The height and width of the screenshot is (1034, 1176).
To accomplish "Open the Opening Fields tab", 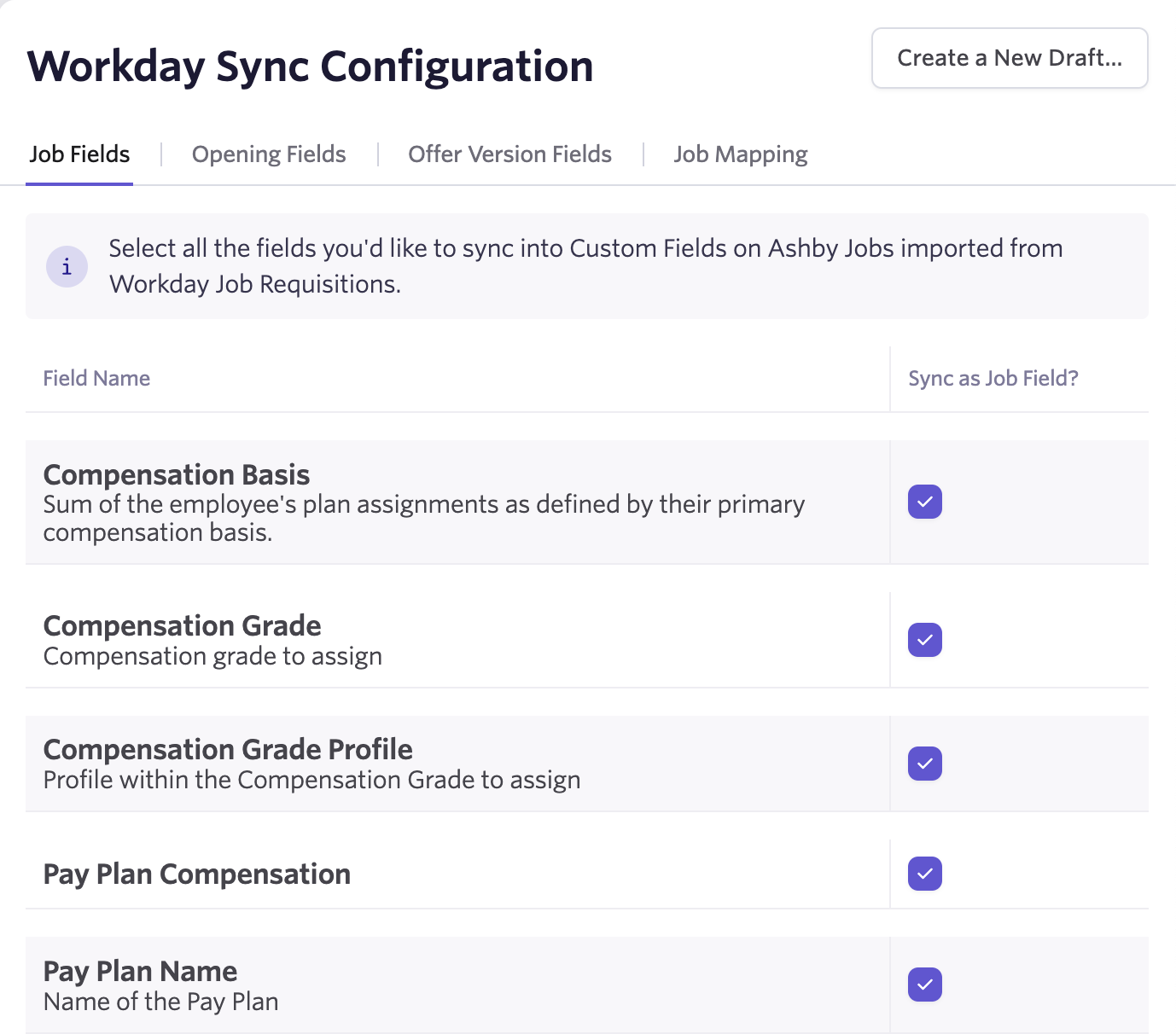I will coord(268,154).
